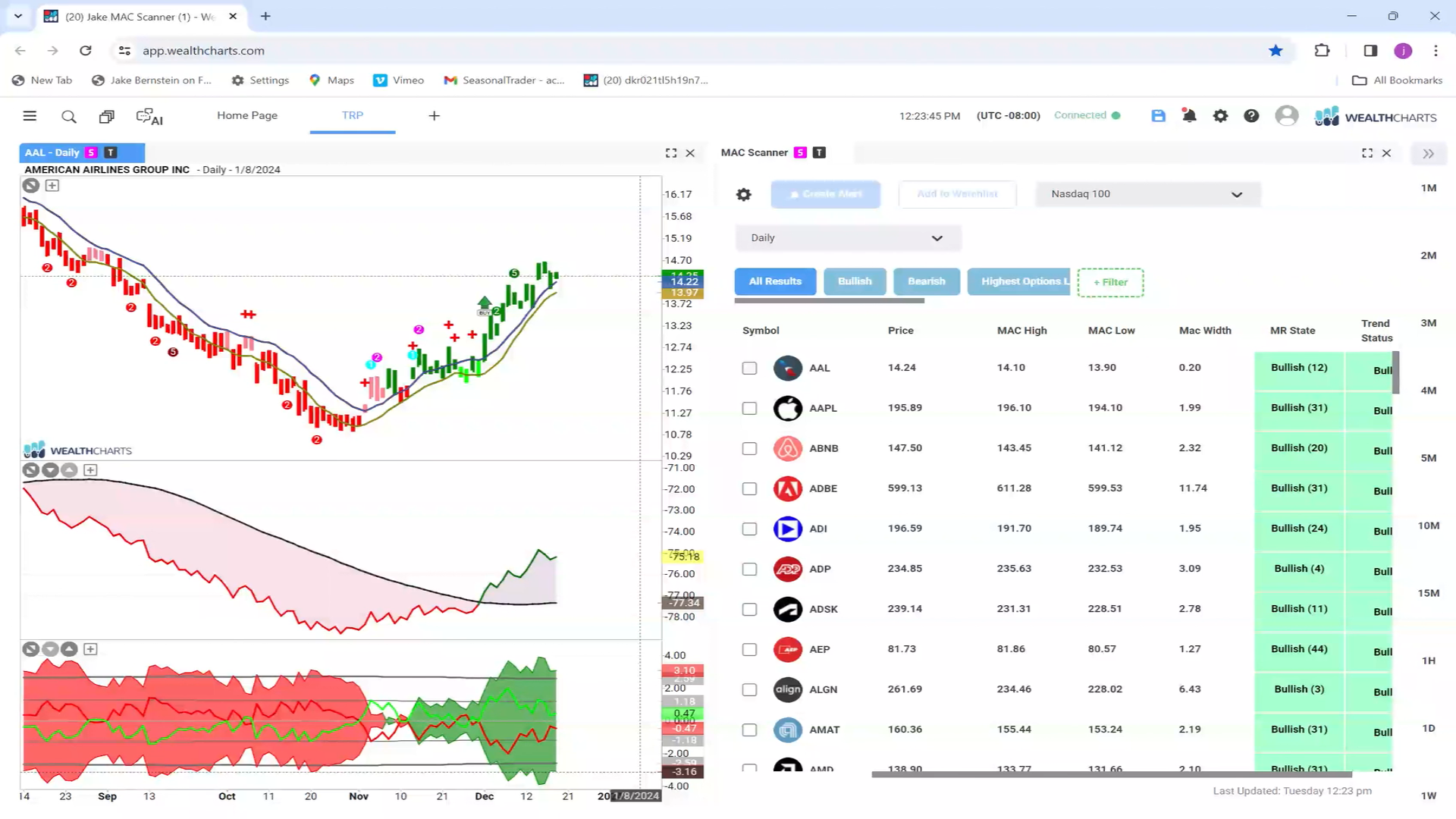The width and height of the screenshot is (1456, 819).
Task: Open the user profile avatar
Action: [1286, 116]
